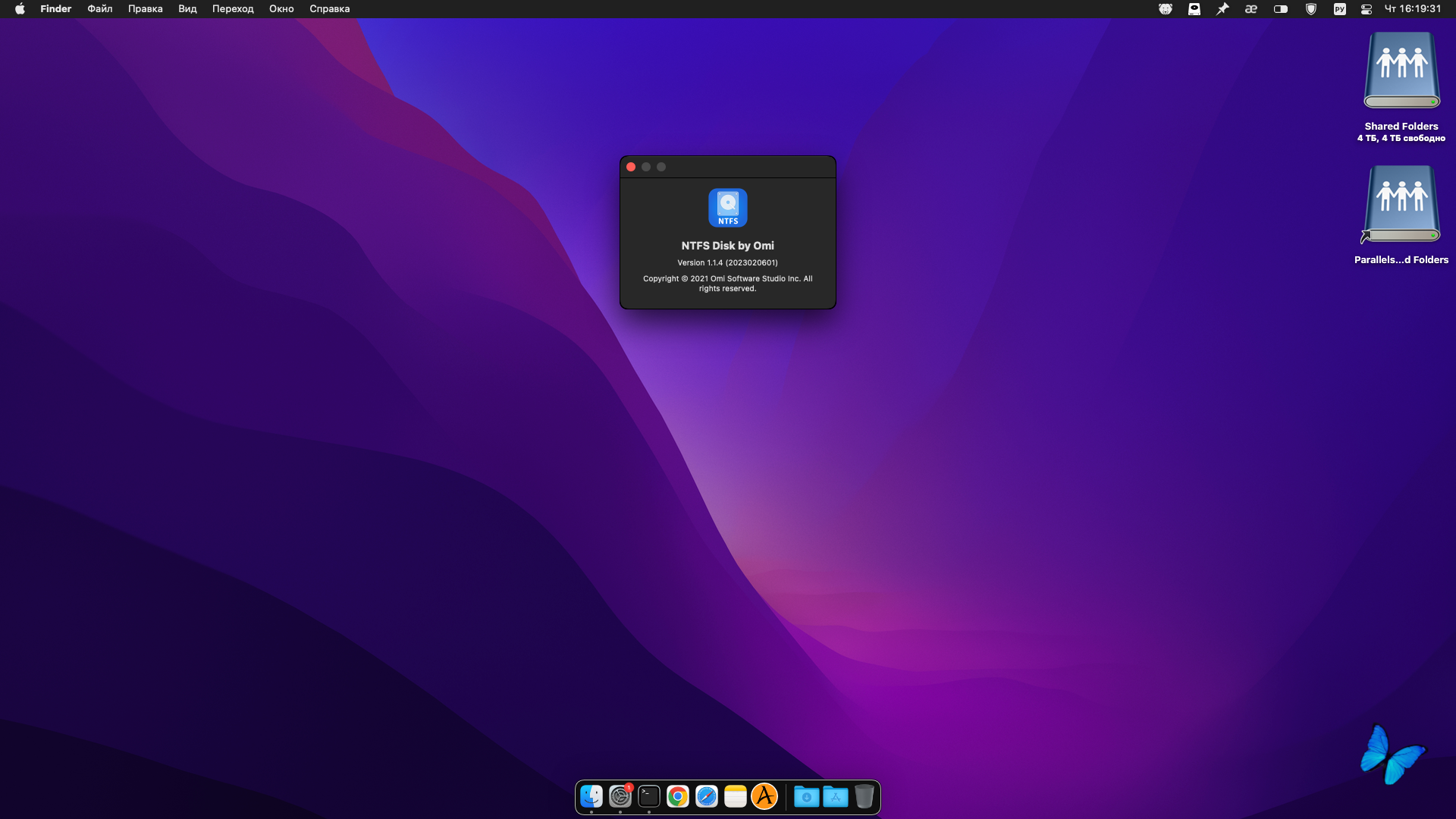Open the shield security menu bar icon
The width and height of the screenshot is (1456, 819).
tap(1310, 9)
